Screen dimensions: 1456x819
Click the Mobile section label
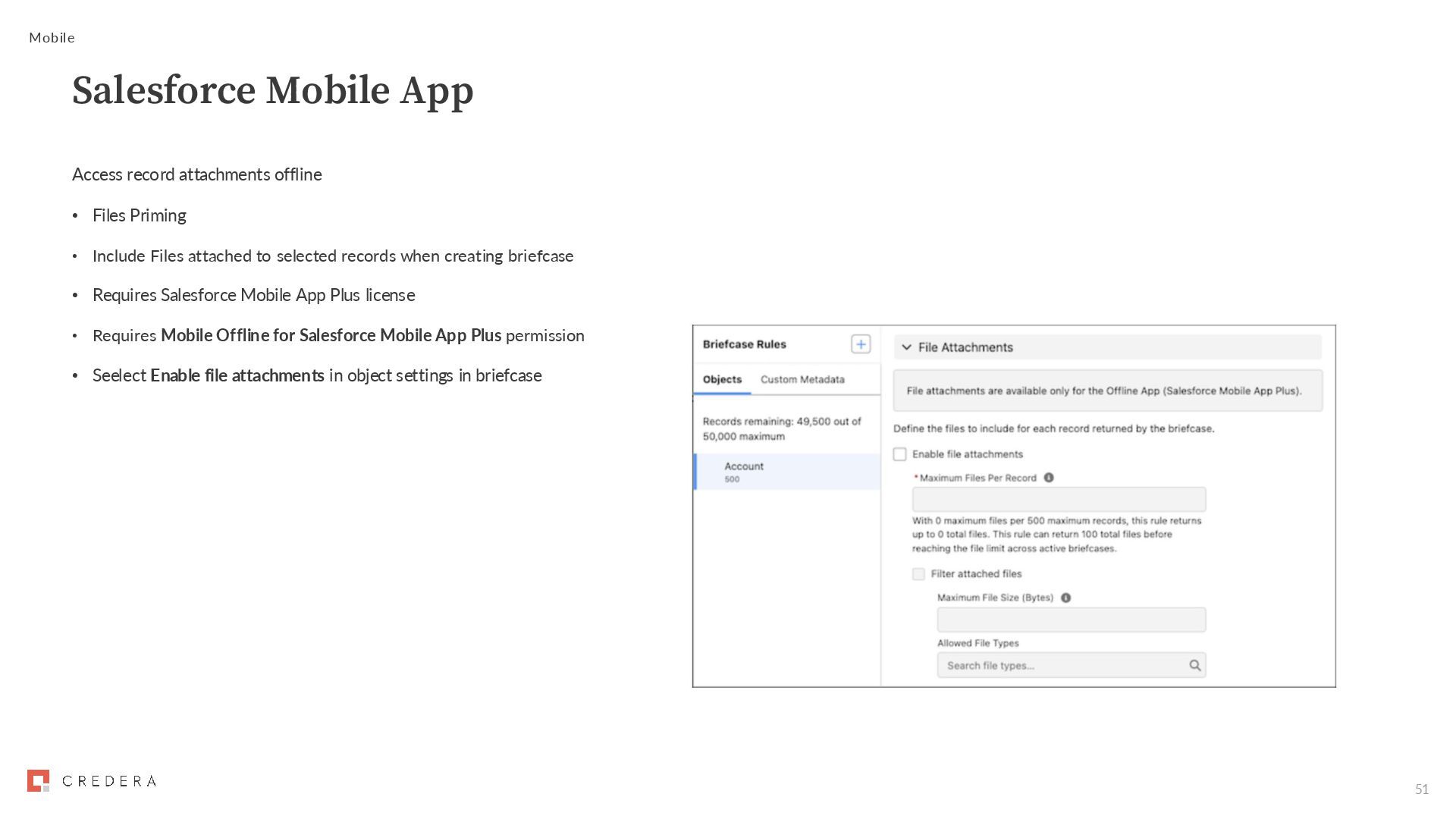pos(52,38)
